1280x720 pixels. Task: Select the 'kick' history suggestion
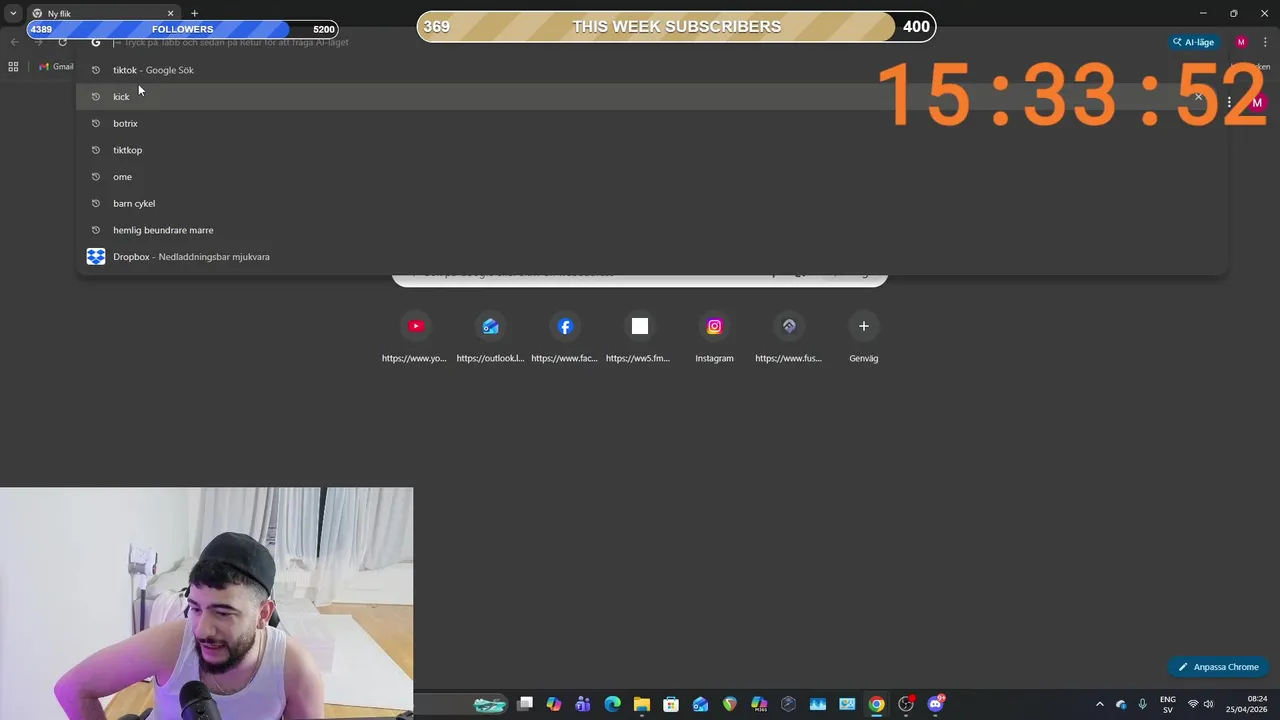pyautogui.click(x=651, y=97)
